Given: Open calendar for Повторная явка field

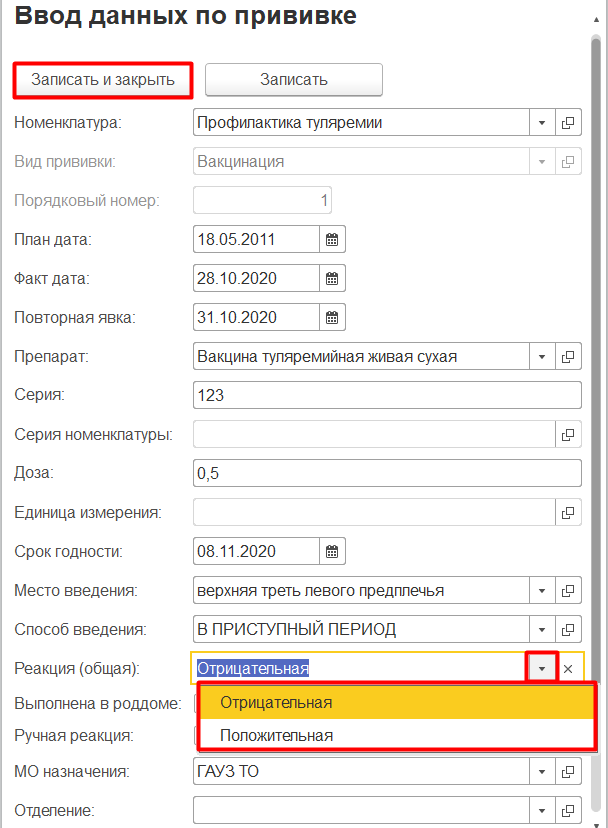Looking at the screenshot, I should click(333, 318).
